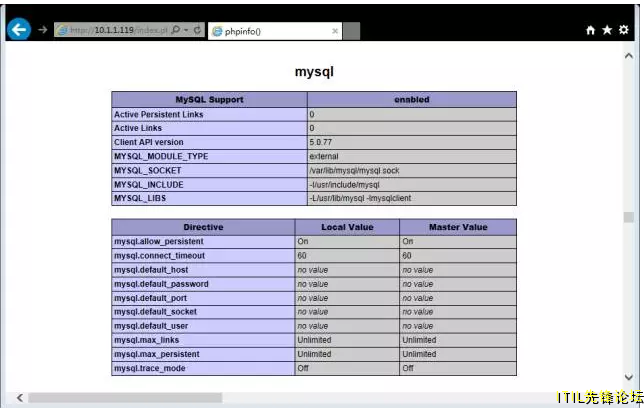Click MYSQL_INCLUDE label

click(x=149, y=184)
